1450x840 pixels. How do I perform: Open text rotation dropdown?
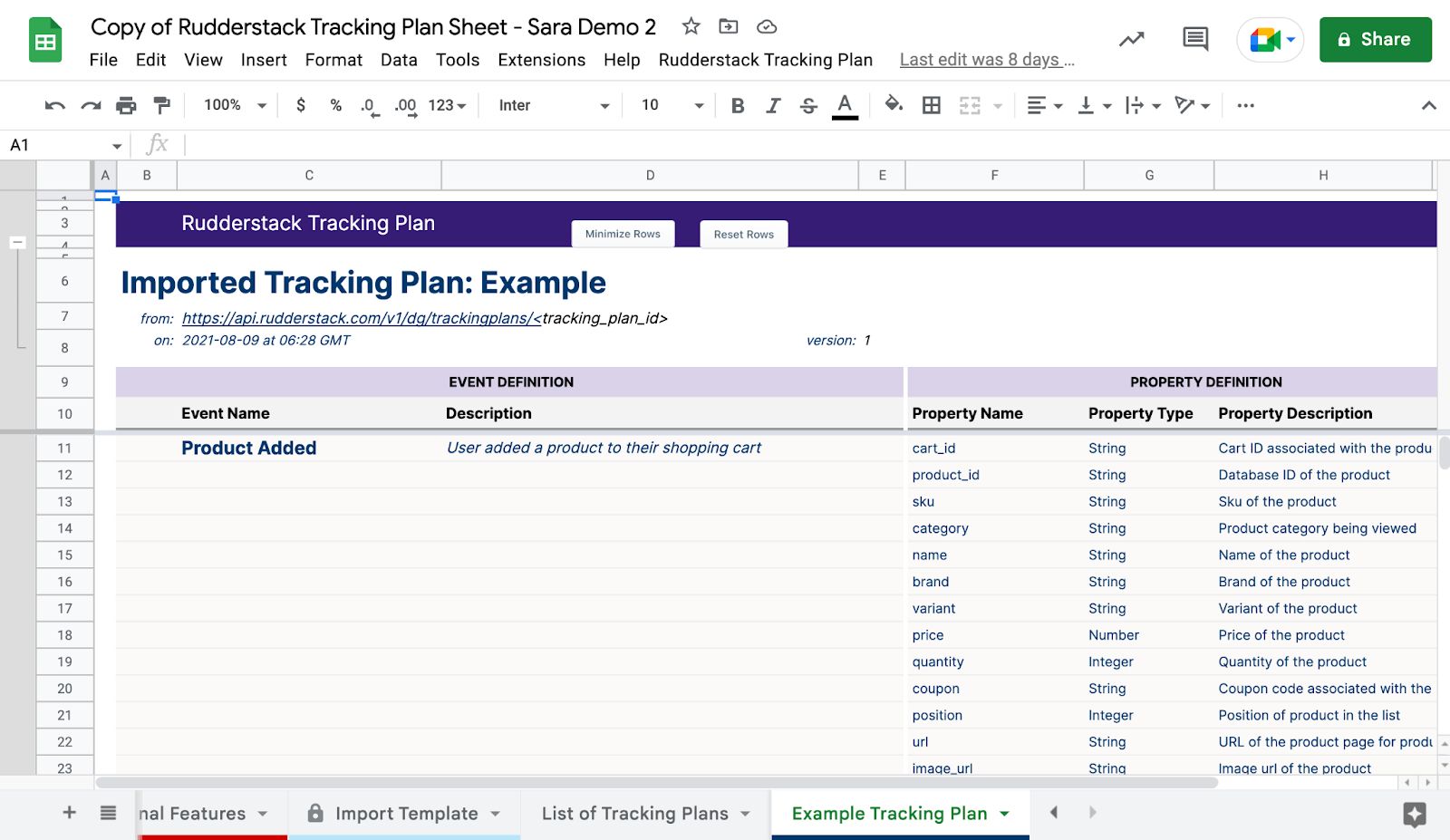click(x=1192, y=105)
